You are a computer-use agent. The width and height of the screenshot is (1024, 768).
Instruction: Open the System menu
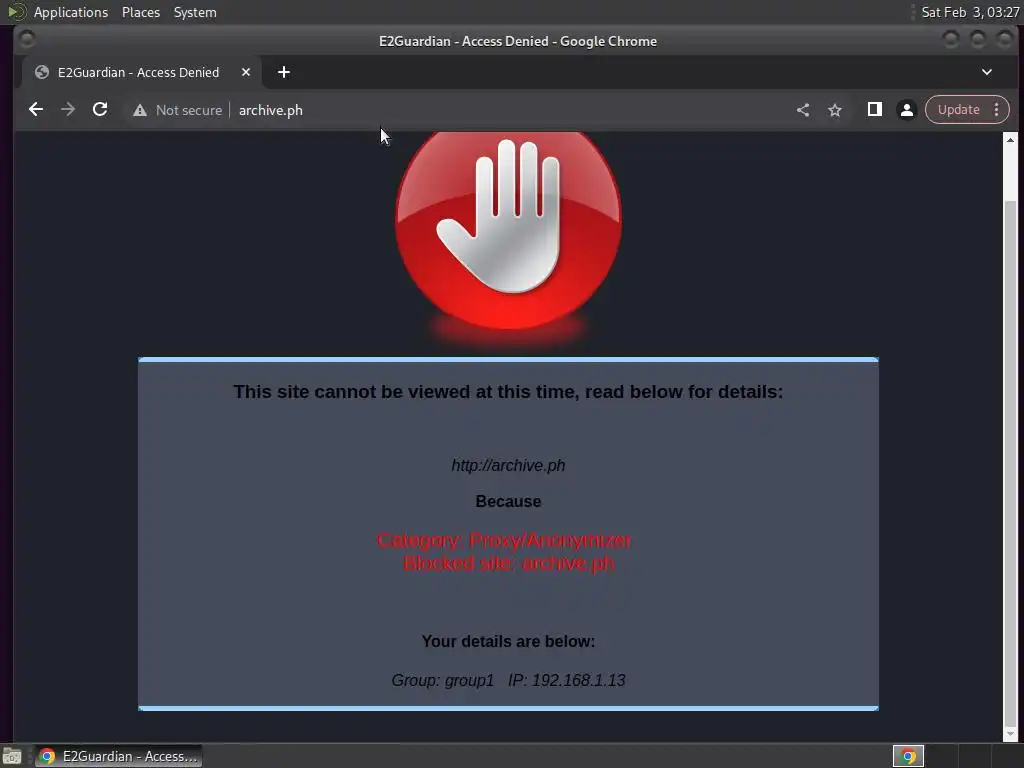click(x=195, y=12)
